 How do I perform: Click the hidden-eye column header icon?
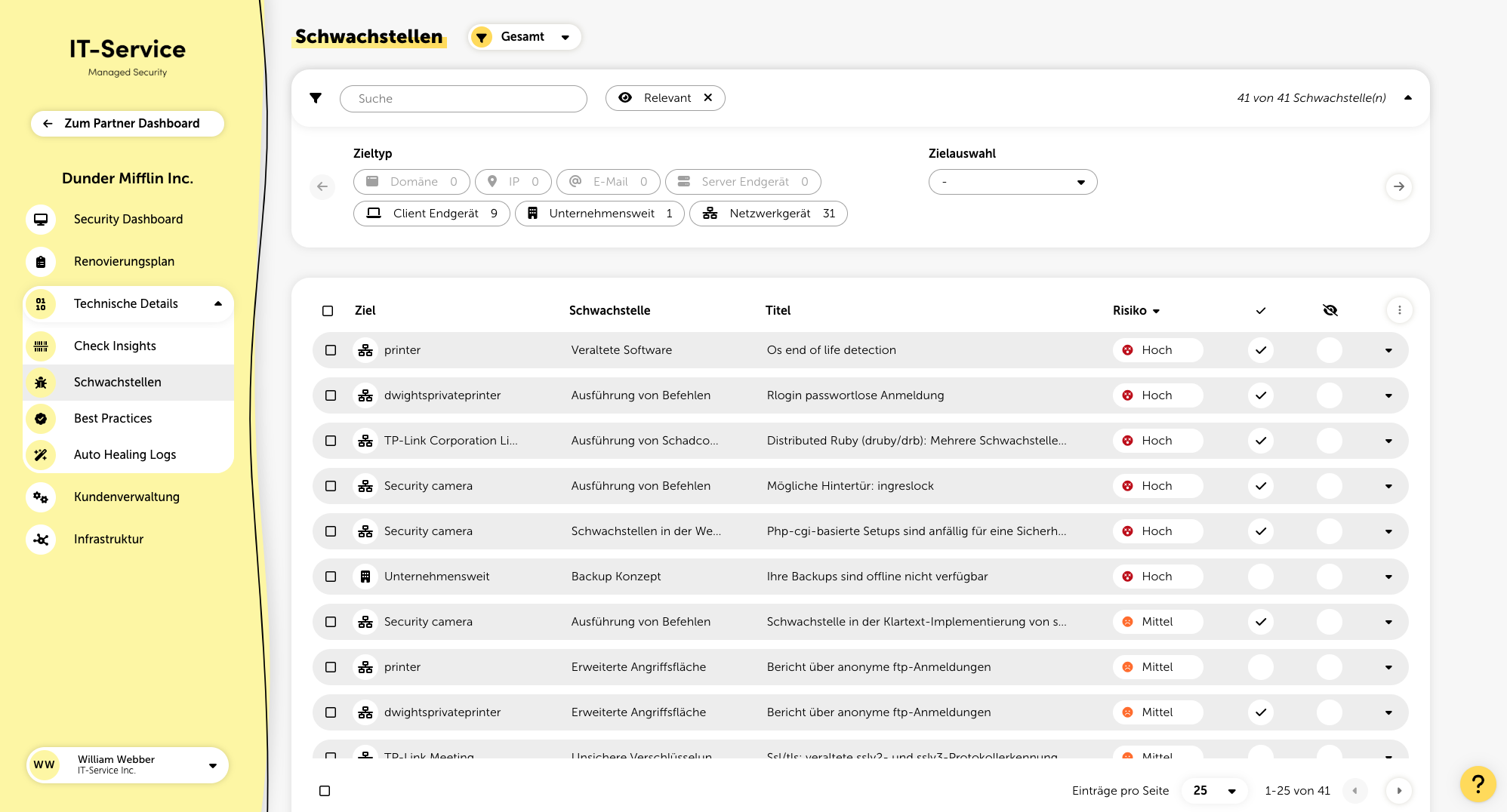pyautogui.click(x=1330, y=310)
